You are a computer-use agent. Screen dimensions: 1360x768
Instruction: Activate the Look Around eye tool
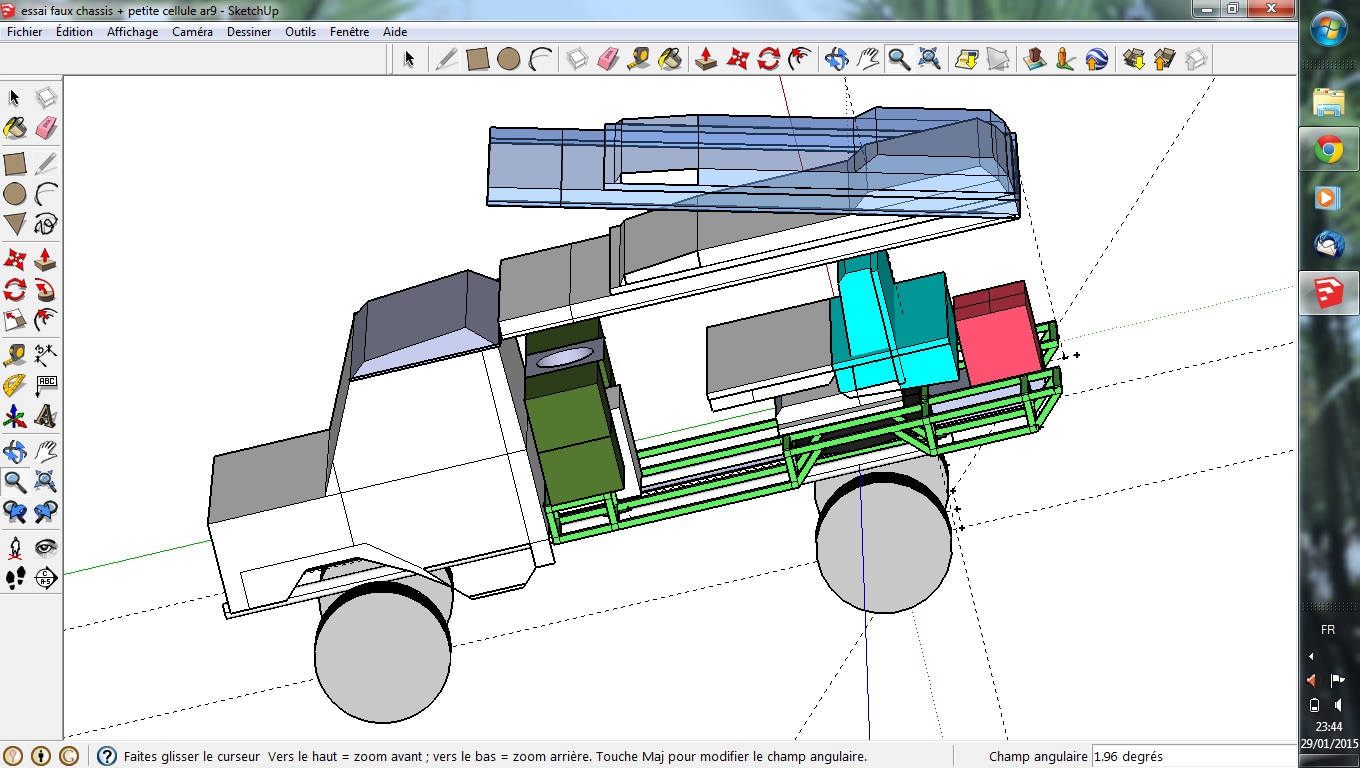click(46, 547)
